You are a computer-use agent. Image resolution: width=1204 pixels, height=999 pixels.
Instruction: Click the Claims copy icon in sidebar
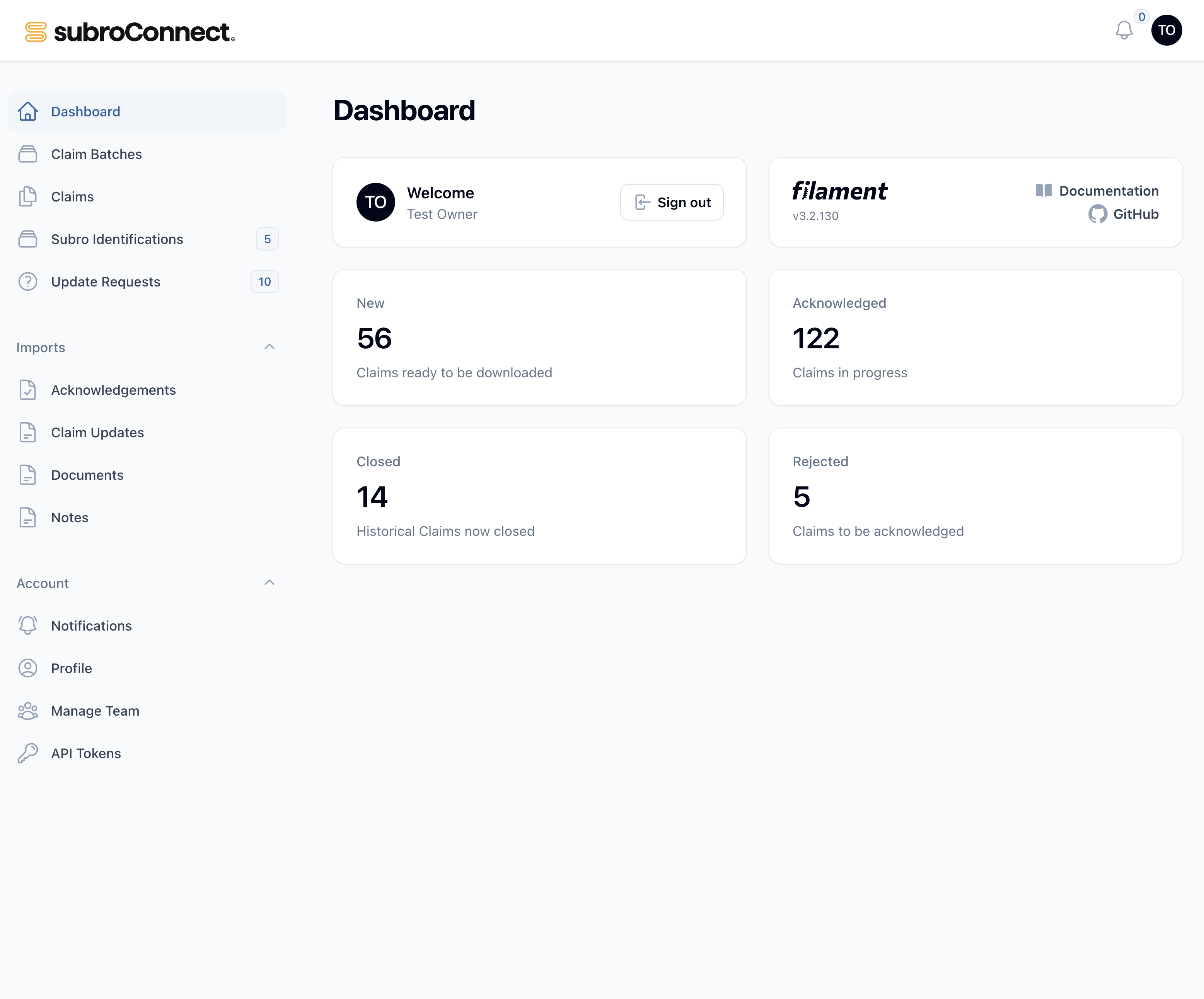(x=28, y=196)
